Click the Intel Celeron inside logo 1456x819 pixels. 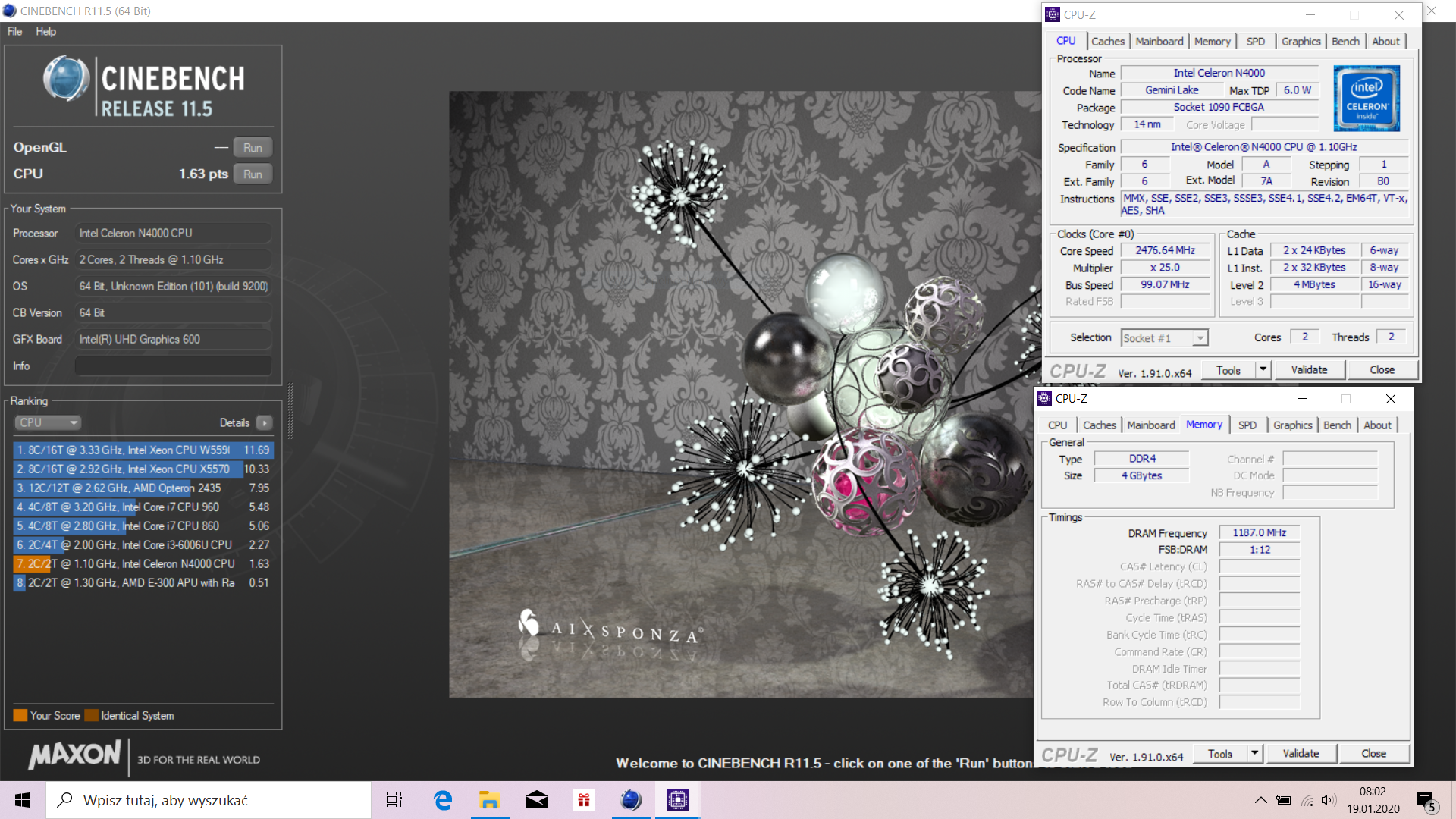coord(1367,99)
